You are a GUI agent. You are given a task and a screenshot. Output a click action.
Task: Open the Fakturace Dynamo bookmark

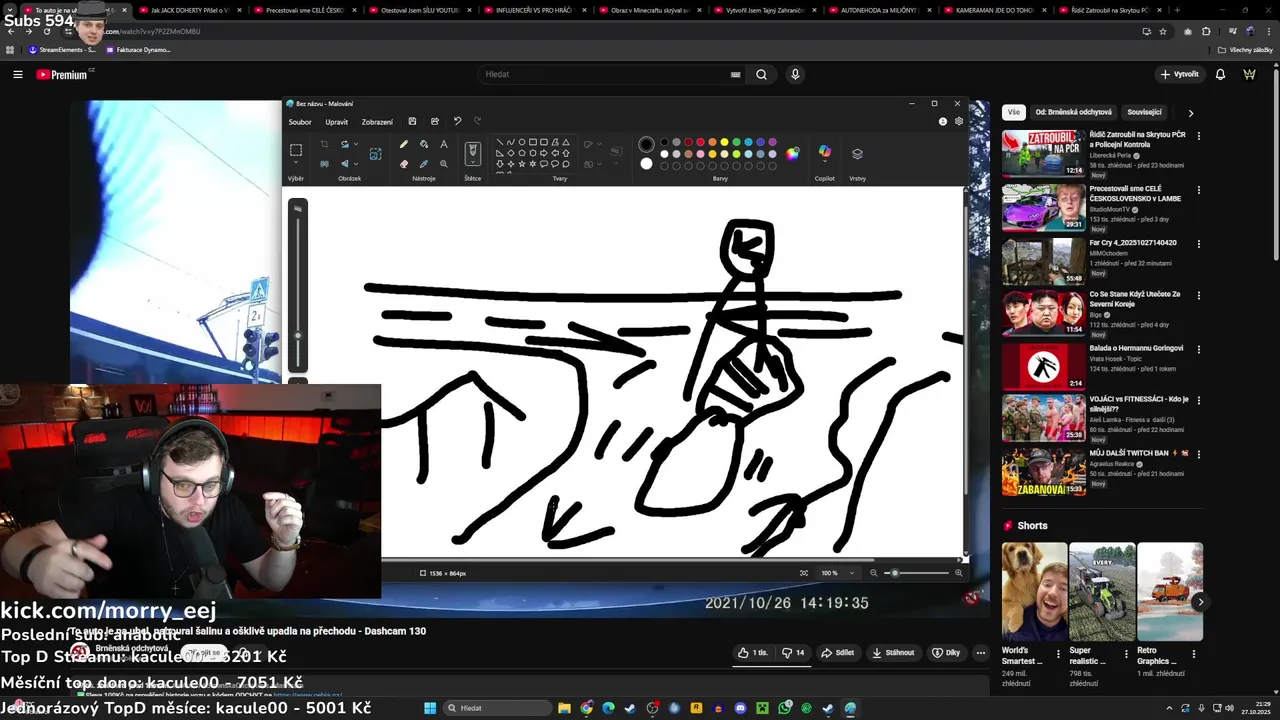tap(137, 49)
